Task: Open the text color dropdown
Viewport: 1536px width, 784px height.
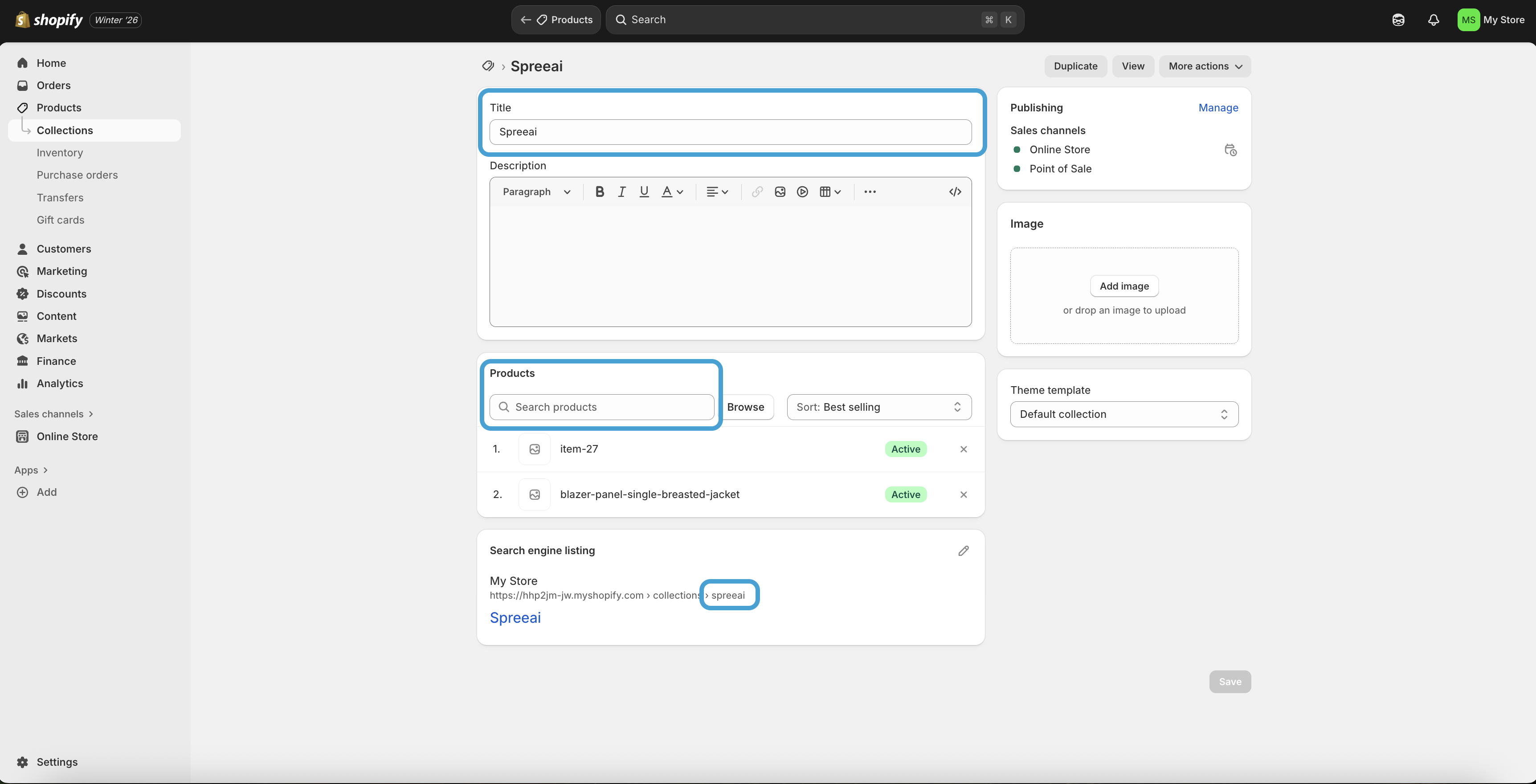Action: [x=672, y=192]
